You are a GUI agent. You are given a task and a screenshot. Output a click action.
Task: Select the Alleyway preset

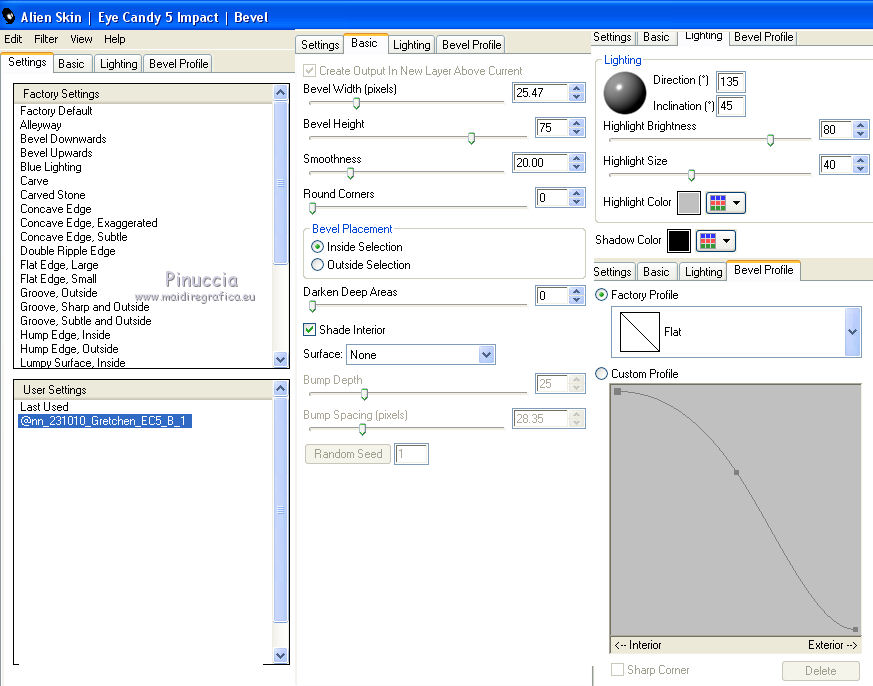tap(41, 125)
